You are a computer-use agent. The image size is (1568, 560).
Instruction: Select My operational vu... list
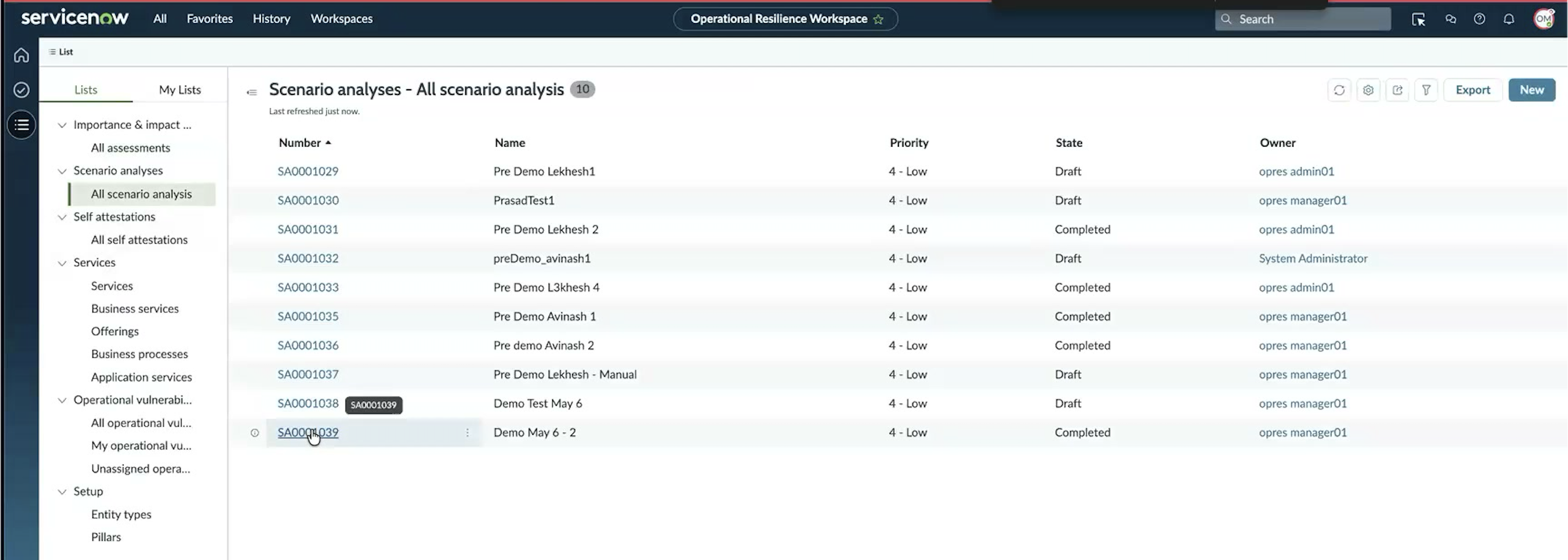[x=141, y=446]
